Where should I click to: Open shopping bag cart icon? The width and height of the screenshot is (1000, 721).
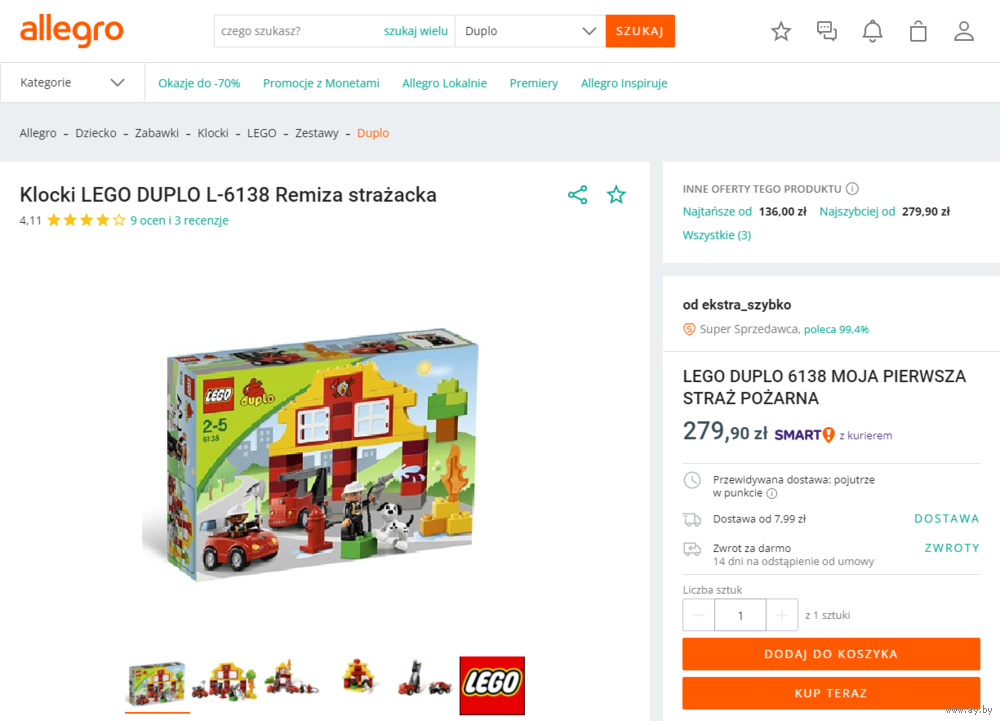[918, 31]
